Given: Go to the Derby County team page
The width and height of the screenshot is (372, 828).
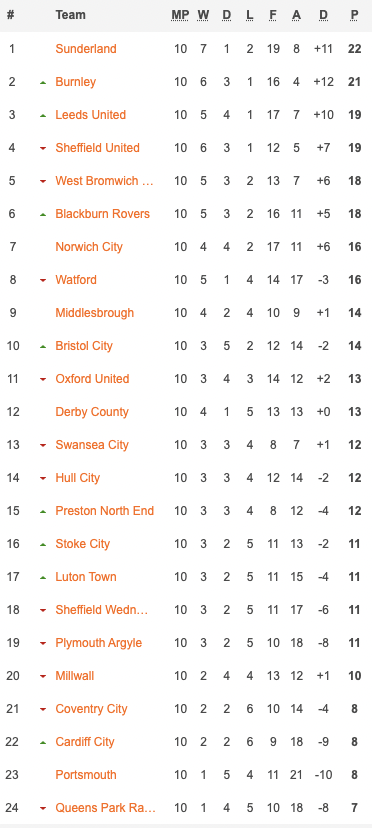Looking at the screenshot, I should click(92, 412).
